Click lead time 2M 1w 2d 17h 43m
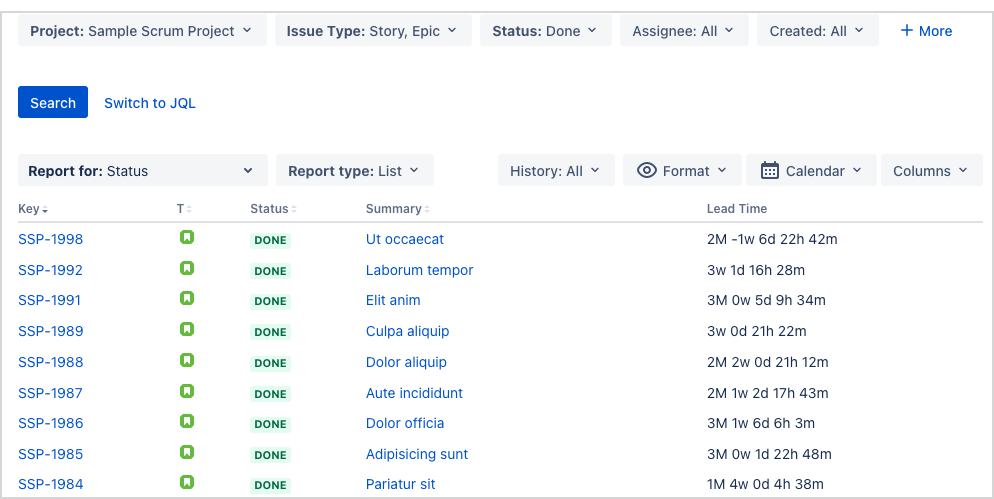 pos(767,393)
